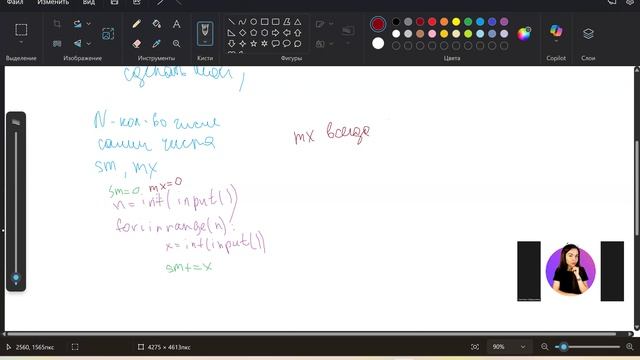This screenshot has width=640, height=360.
Task: Choose the orange color swatch
Action: (444, 22)
